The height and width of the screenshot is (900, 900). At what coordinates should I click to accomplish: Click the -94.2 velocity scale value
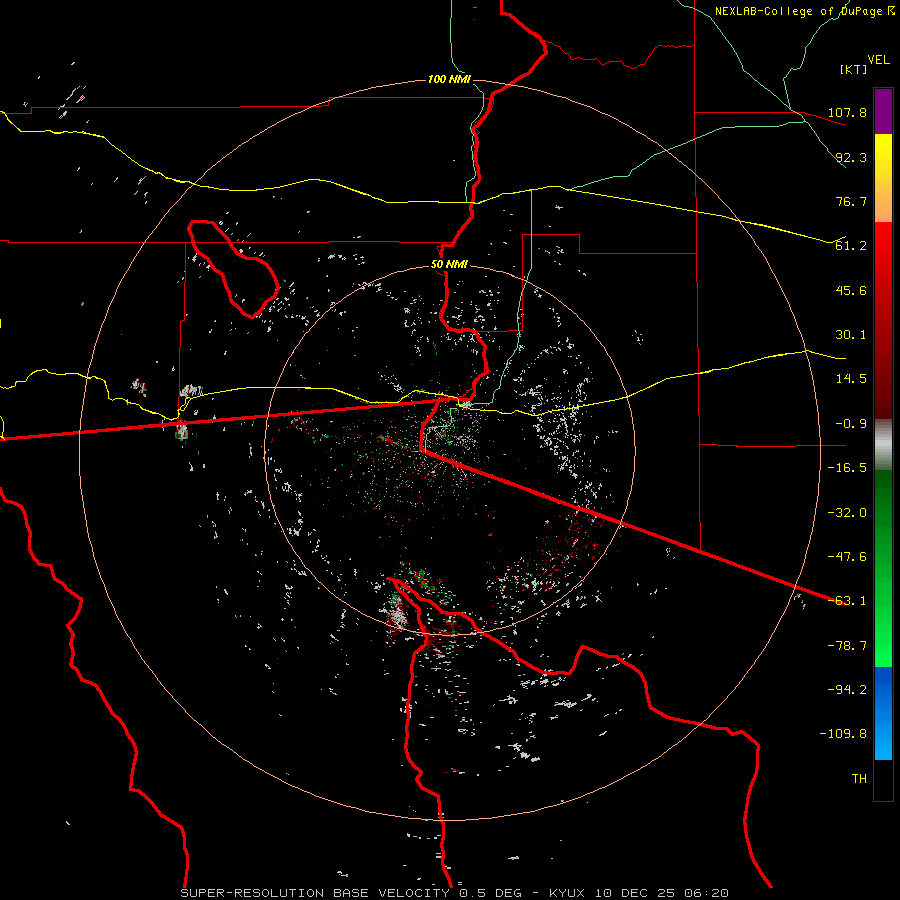pos(847,690)
